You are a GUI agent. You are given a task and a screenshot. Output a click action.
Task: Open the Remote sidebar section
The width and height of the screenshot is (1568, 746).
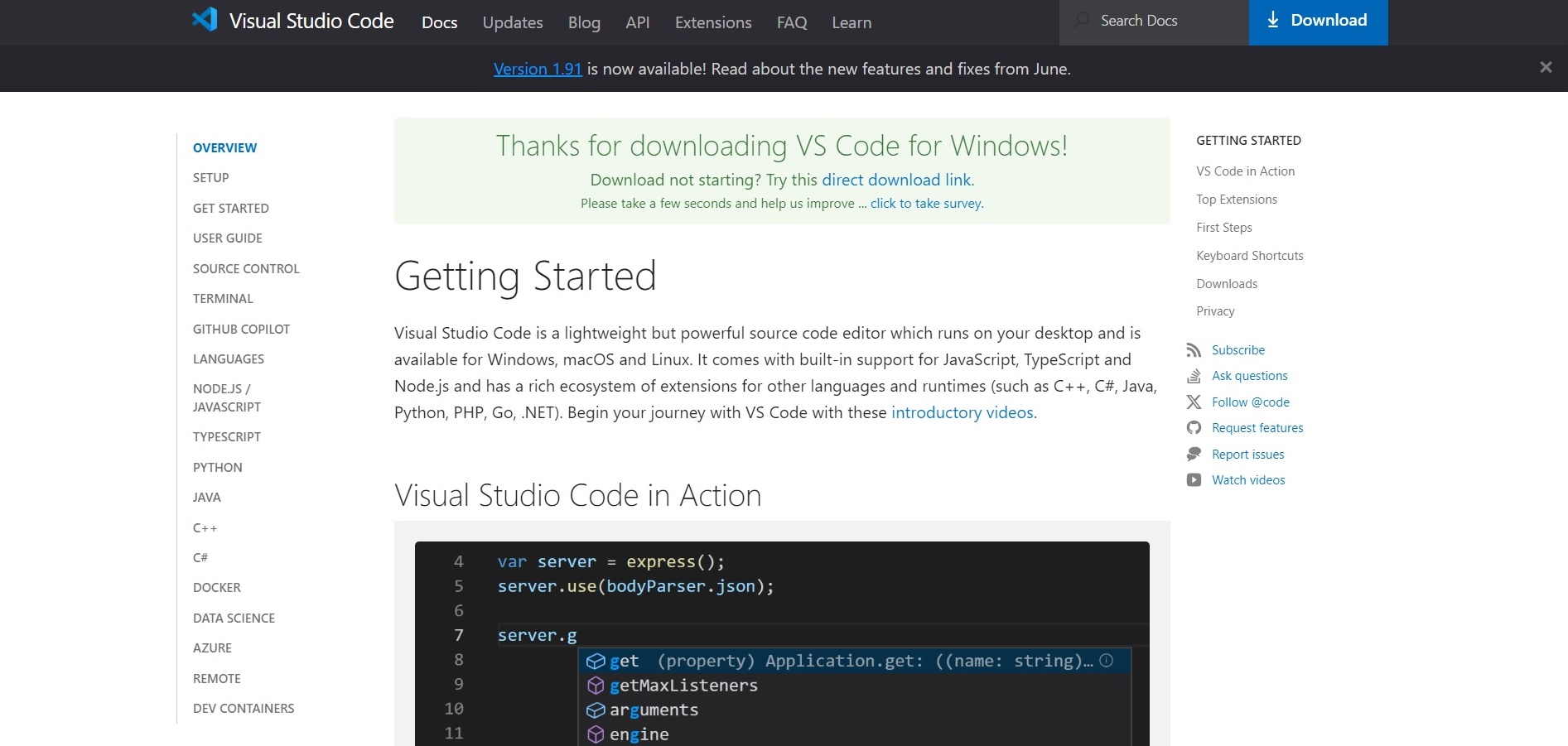tap(217, 679)
